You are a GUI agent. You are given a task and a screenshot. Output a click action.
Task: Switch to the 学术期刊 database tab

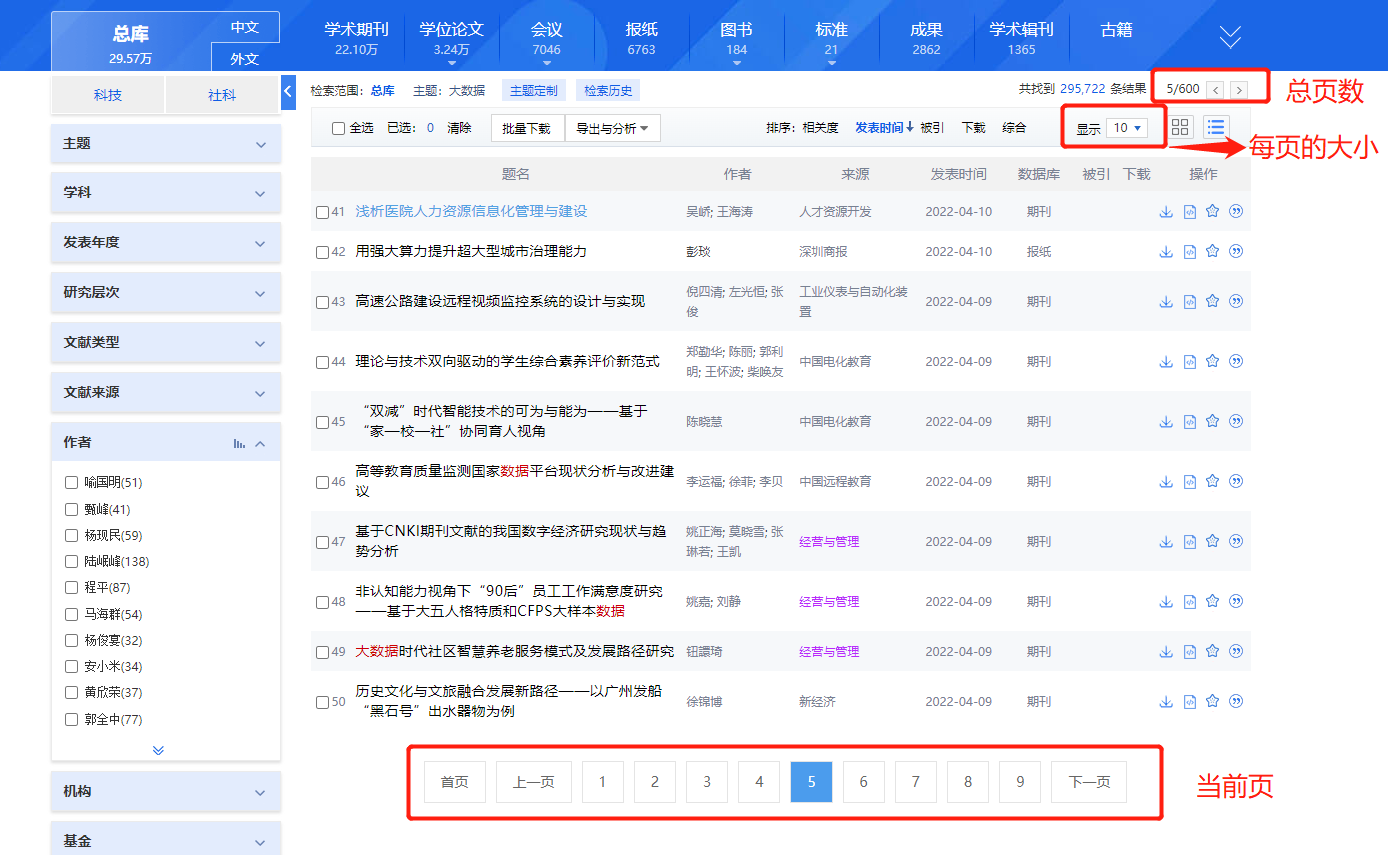coord(356,37)
